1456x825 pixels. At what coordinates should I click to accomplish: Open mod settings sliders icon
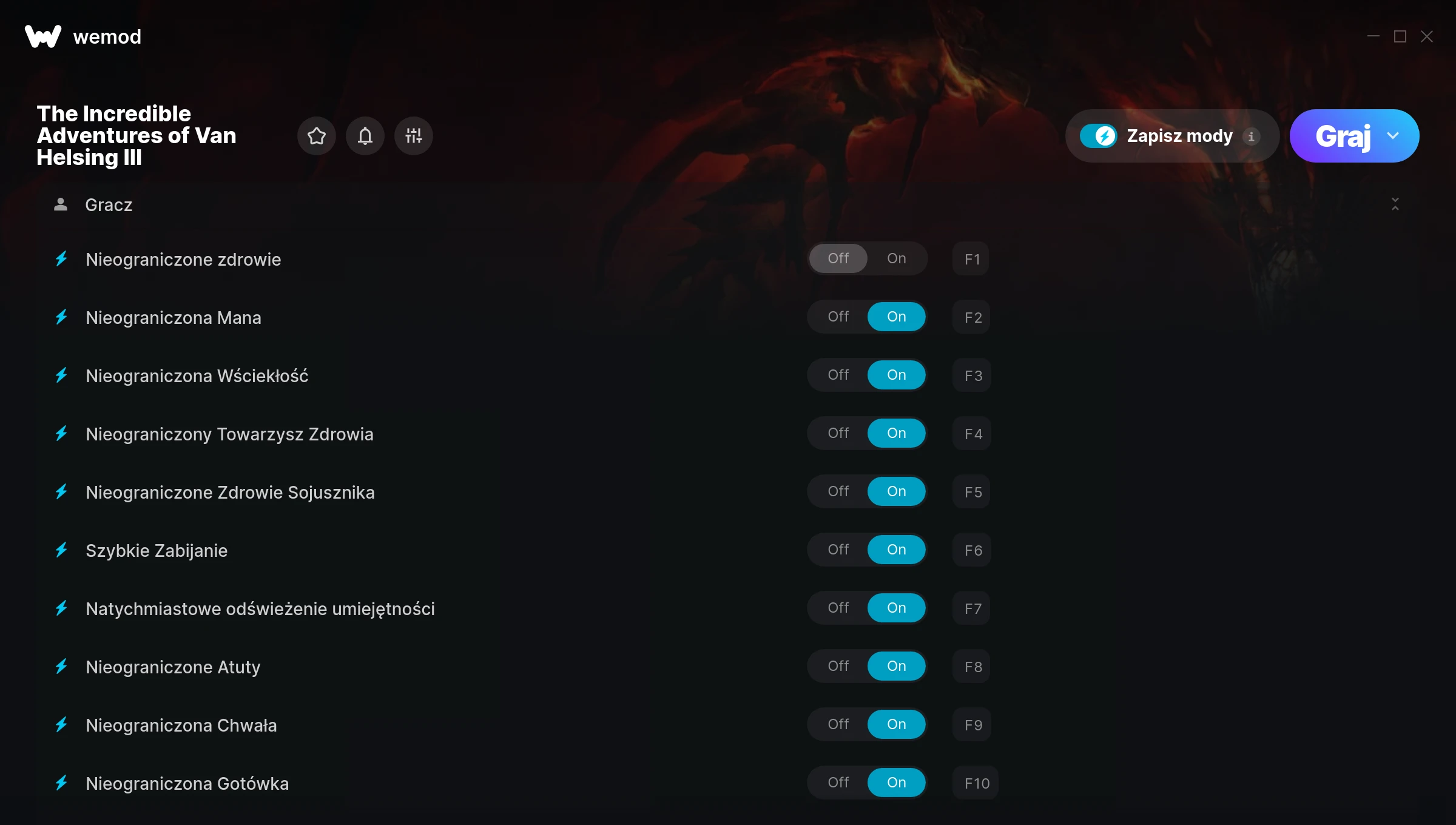point(414,136)
